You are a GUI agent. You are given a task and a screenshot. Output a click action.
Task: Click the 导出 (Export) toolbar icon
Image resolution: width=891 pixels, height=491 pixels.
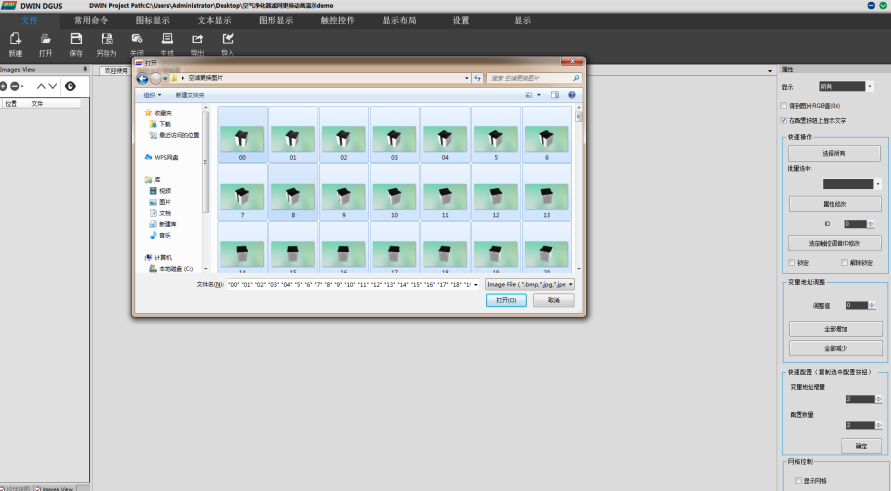pyautogui.click(x=197, y=41)
